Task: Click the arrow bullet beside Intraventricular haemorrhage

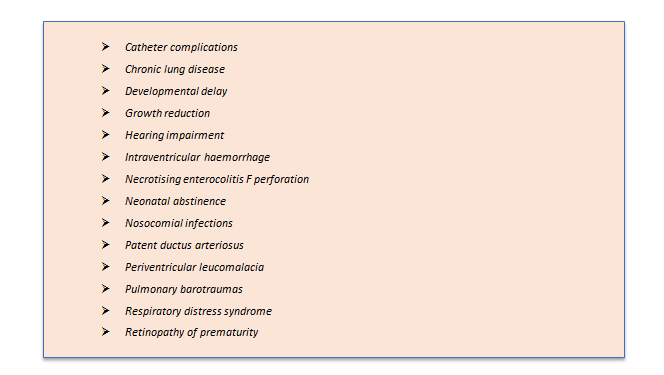Action: [105, 157]
